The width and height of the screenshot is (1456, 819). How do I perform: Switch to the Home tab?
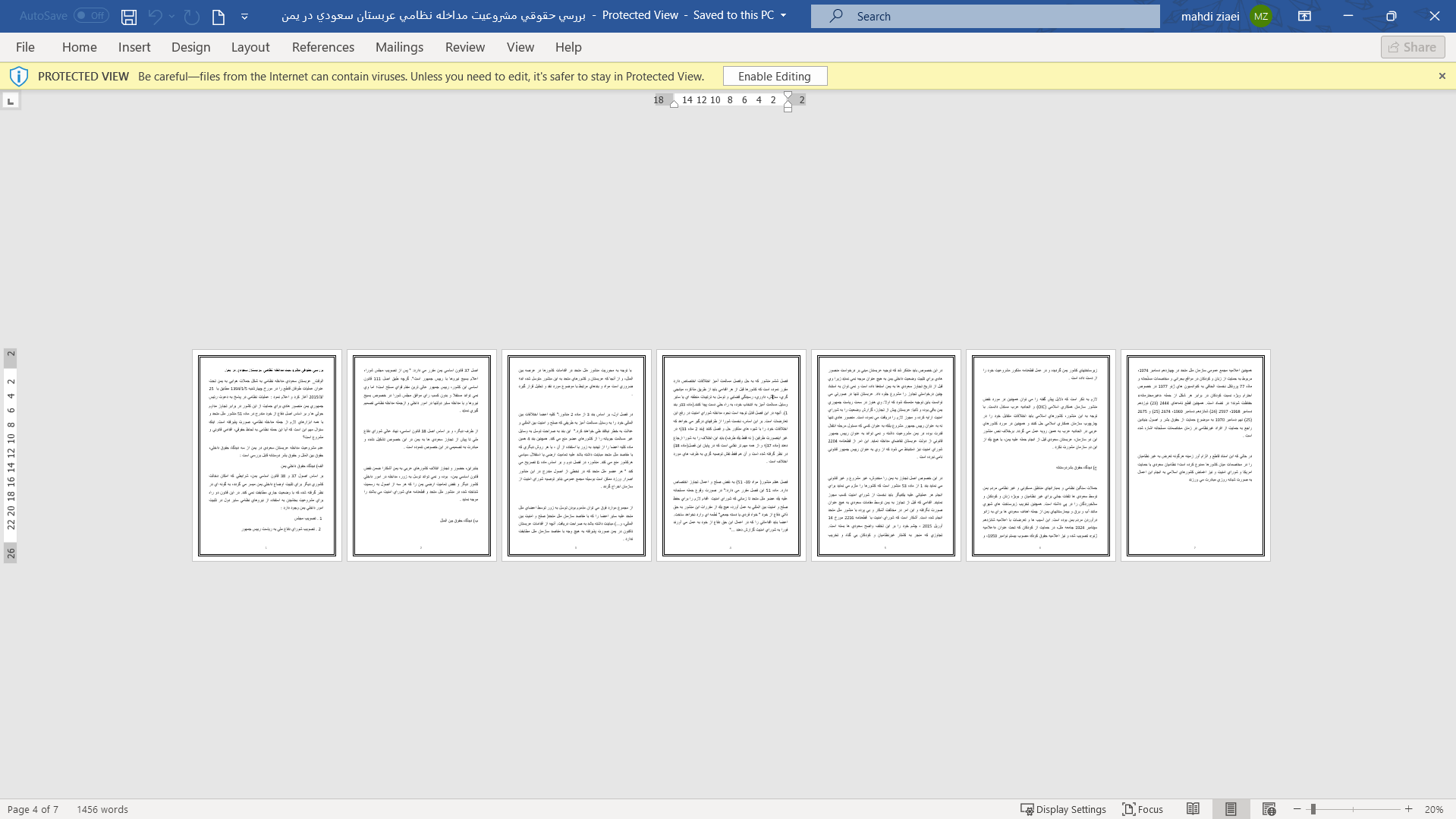(80, 47)
